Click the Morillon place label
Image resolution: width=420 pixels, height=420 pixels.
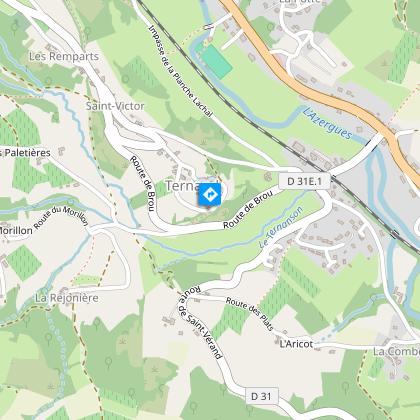(x=16, y=230)
